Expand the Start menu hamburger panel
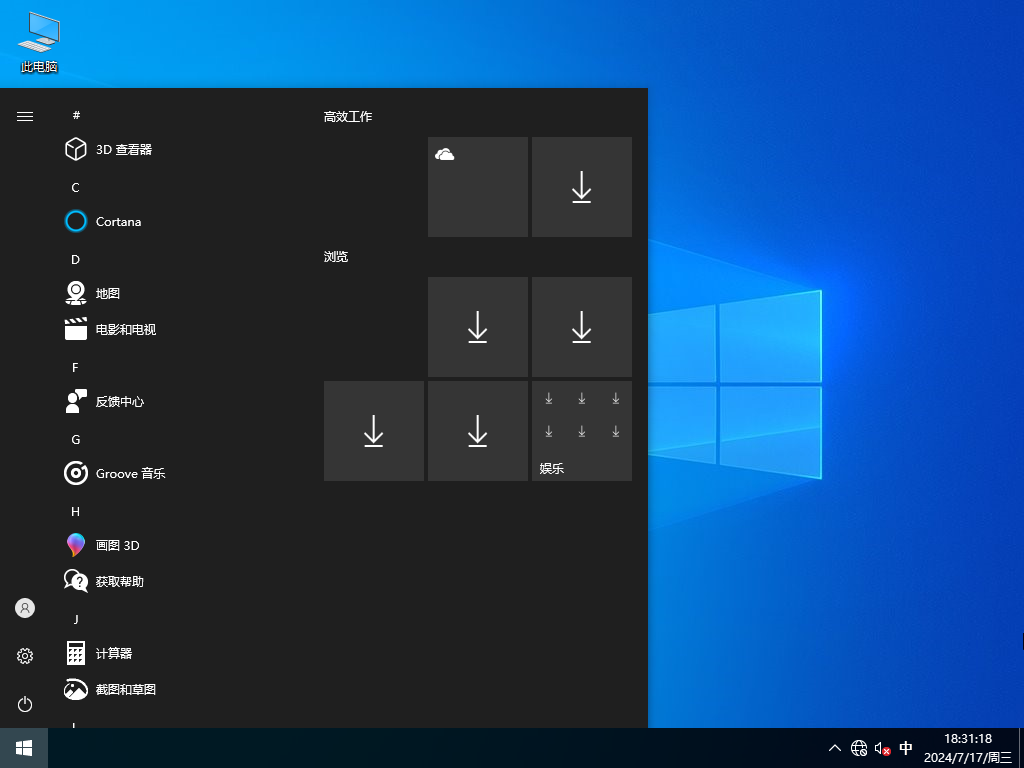1024x768 pixels. (x=25, y=116)
